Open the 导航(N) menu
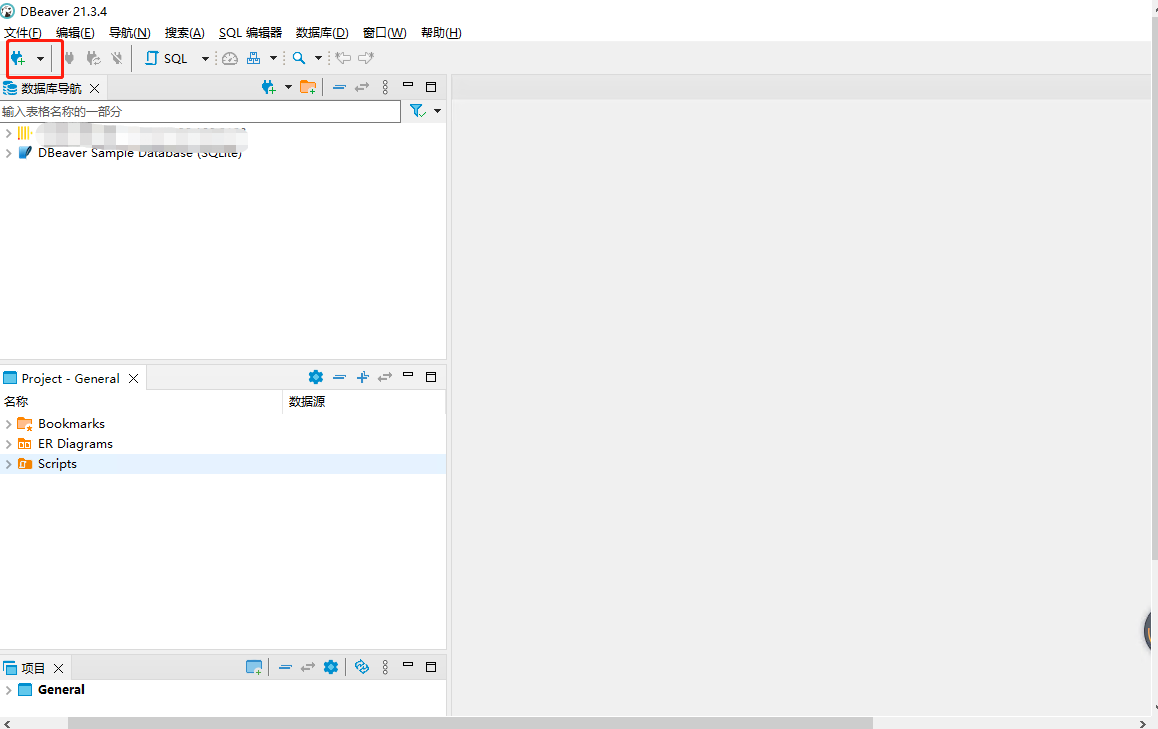Viewport: 1158px width, 729px height. pos(129,32)
